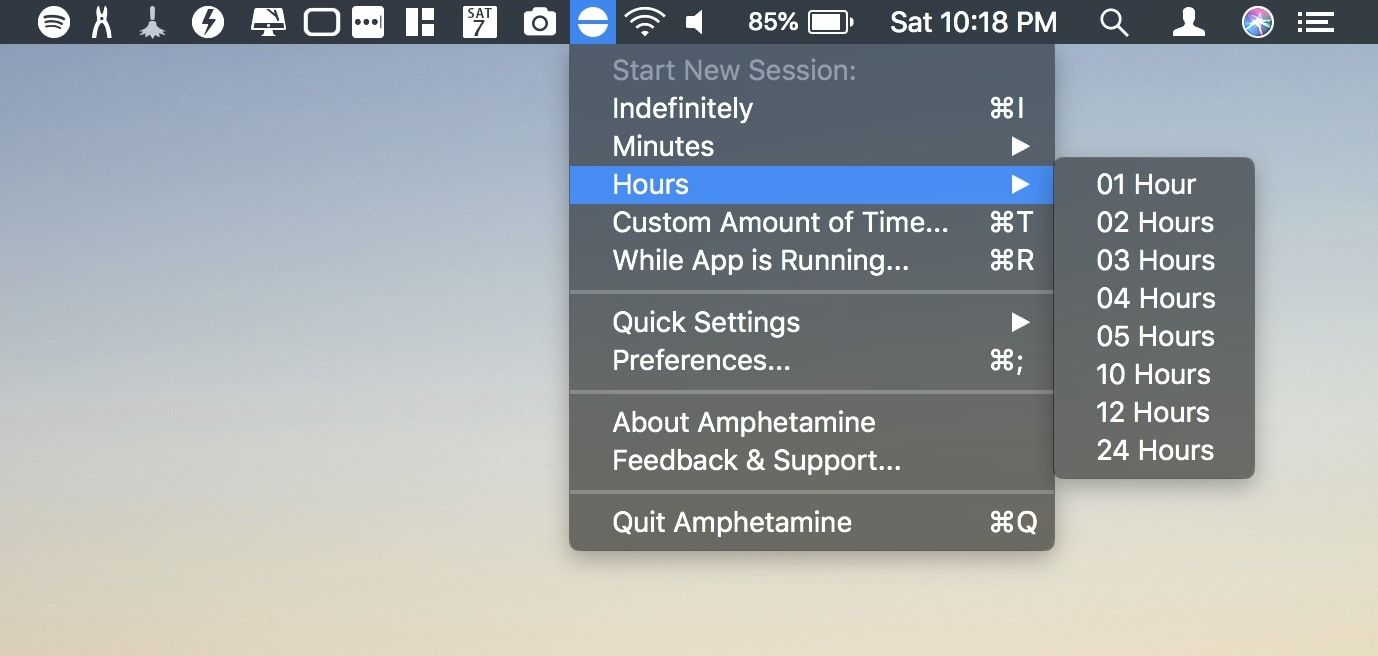Open Custom Amount of Time dialog
The height and width of the screenshot is (656, 1378).
(x=780, y=222)
